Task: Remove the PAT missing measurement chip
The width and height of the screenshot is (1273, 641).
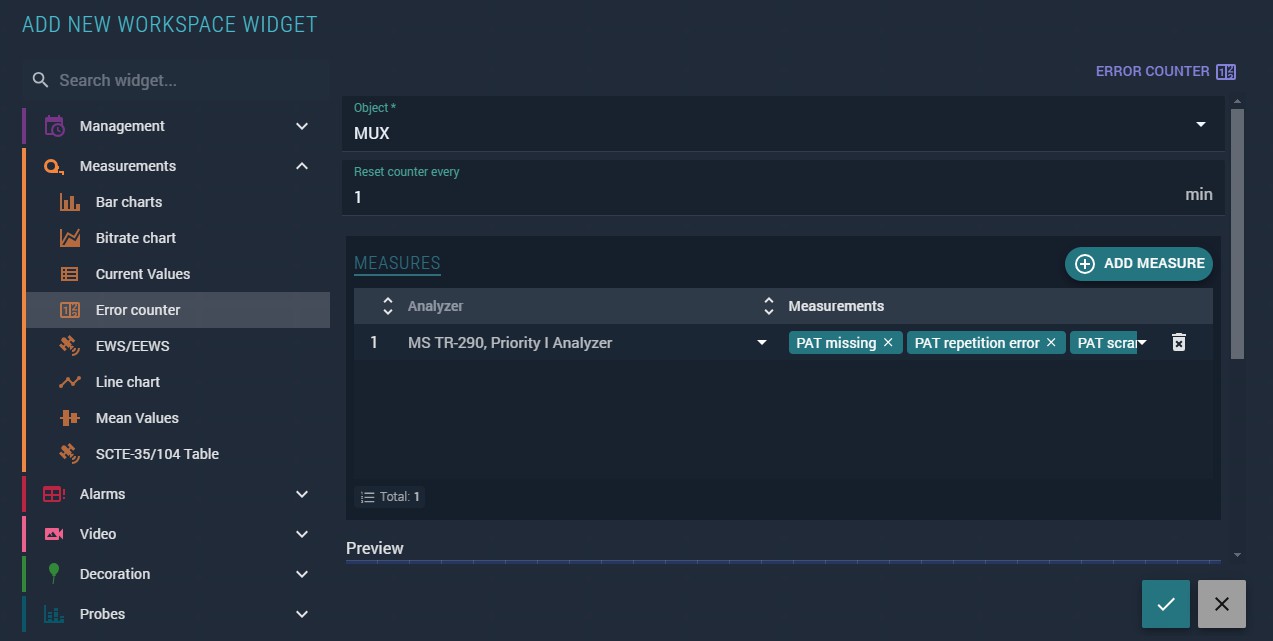Action: coord(887,343)
